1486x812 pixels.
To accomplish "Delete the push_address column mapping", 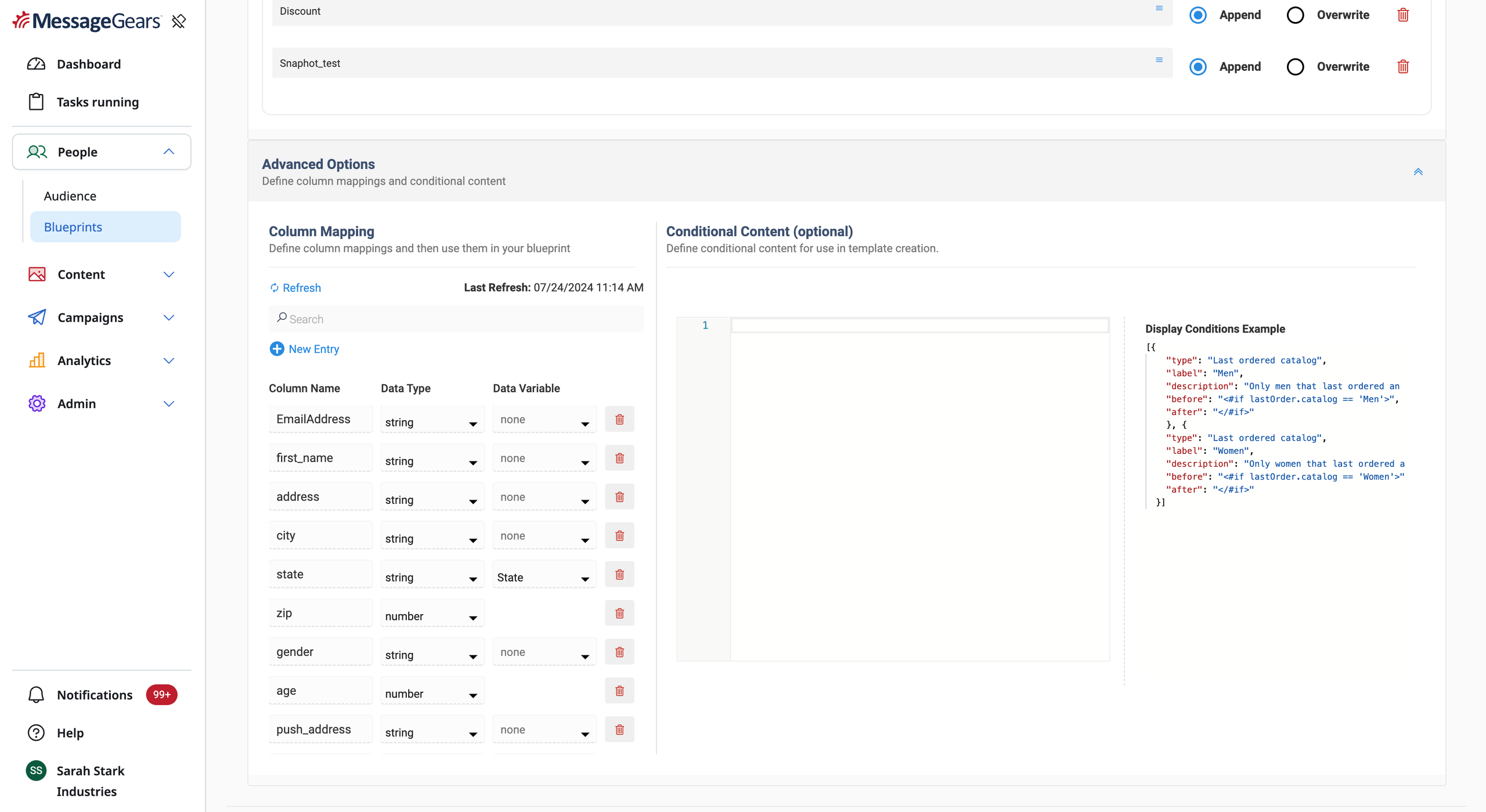I will pos(619,730).
